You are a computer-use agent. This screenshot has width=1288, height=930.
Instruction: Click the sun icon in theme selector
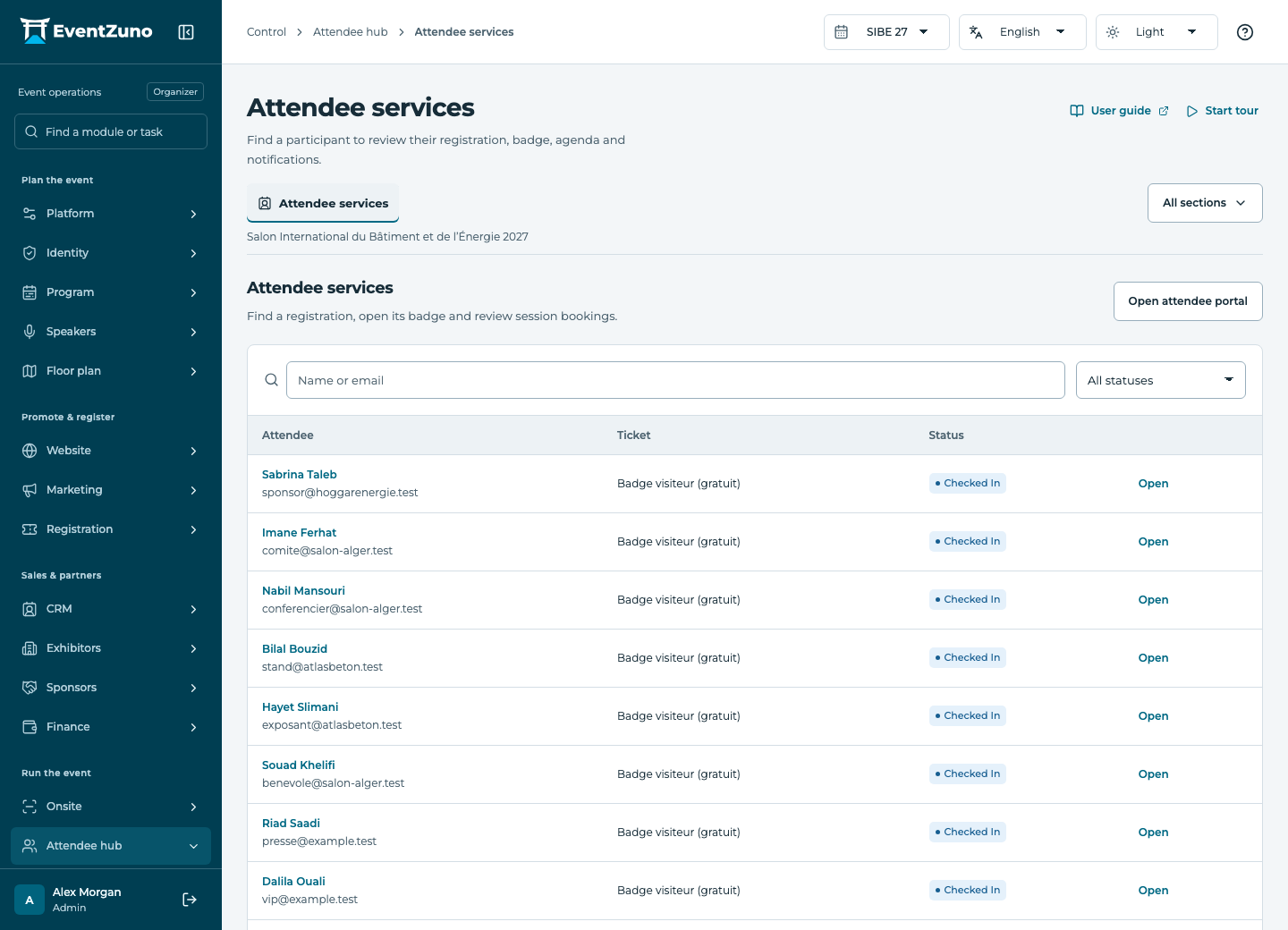[1113, 32]
